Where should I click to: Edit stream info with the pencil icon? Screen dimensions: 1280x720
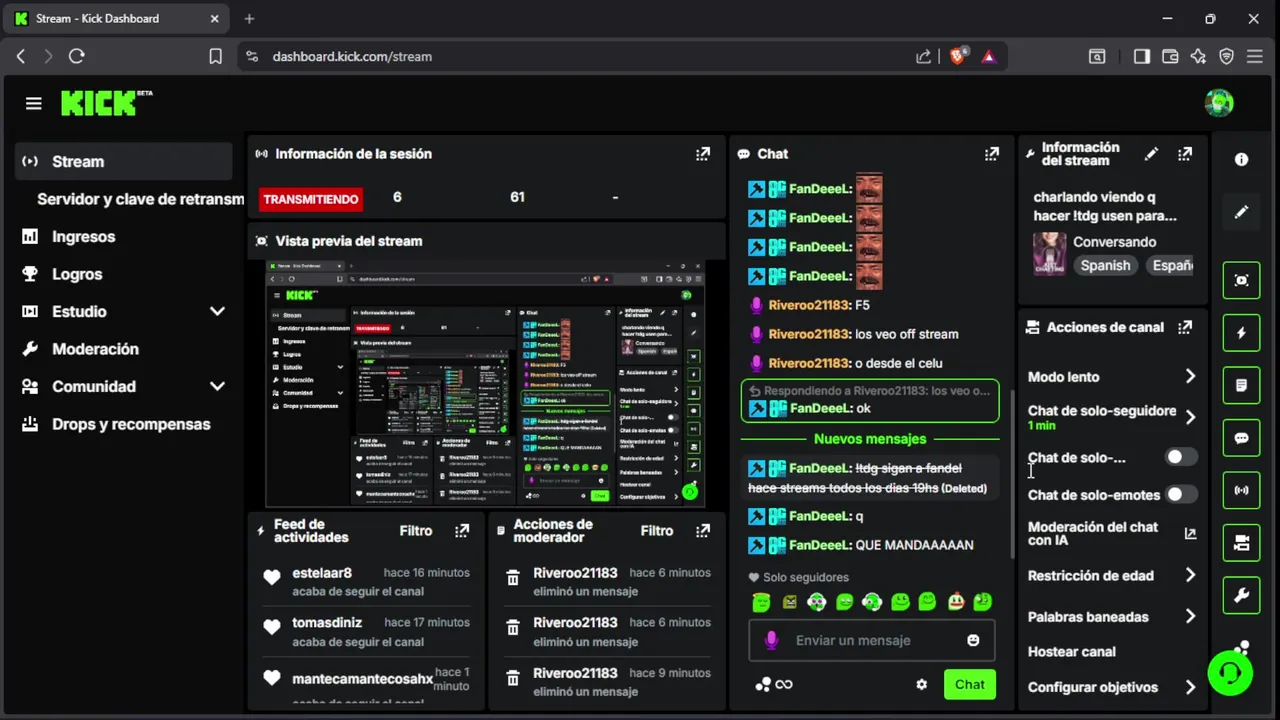pyautogui.click(x=1151, y=154)
